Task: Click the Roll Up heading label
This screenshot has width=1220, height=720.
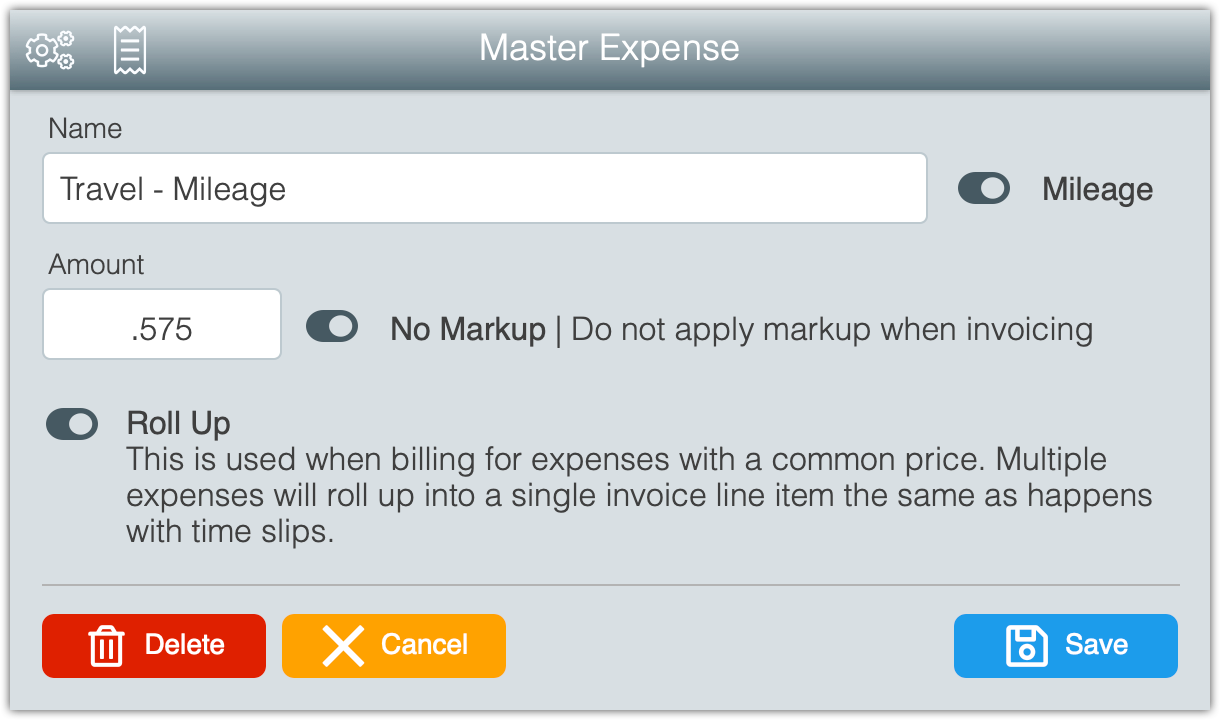Action: 179,424
